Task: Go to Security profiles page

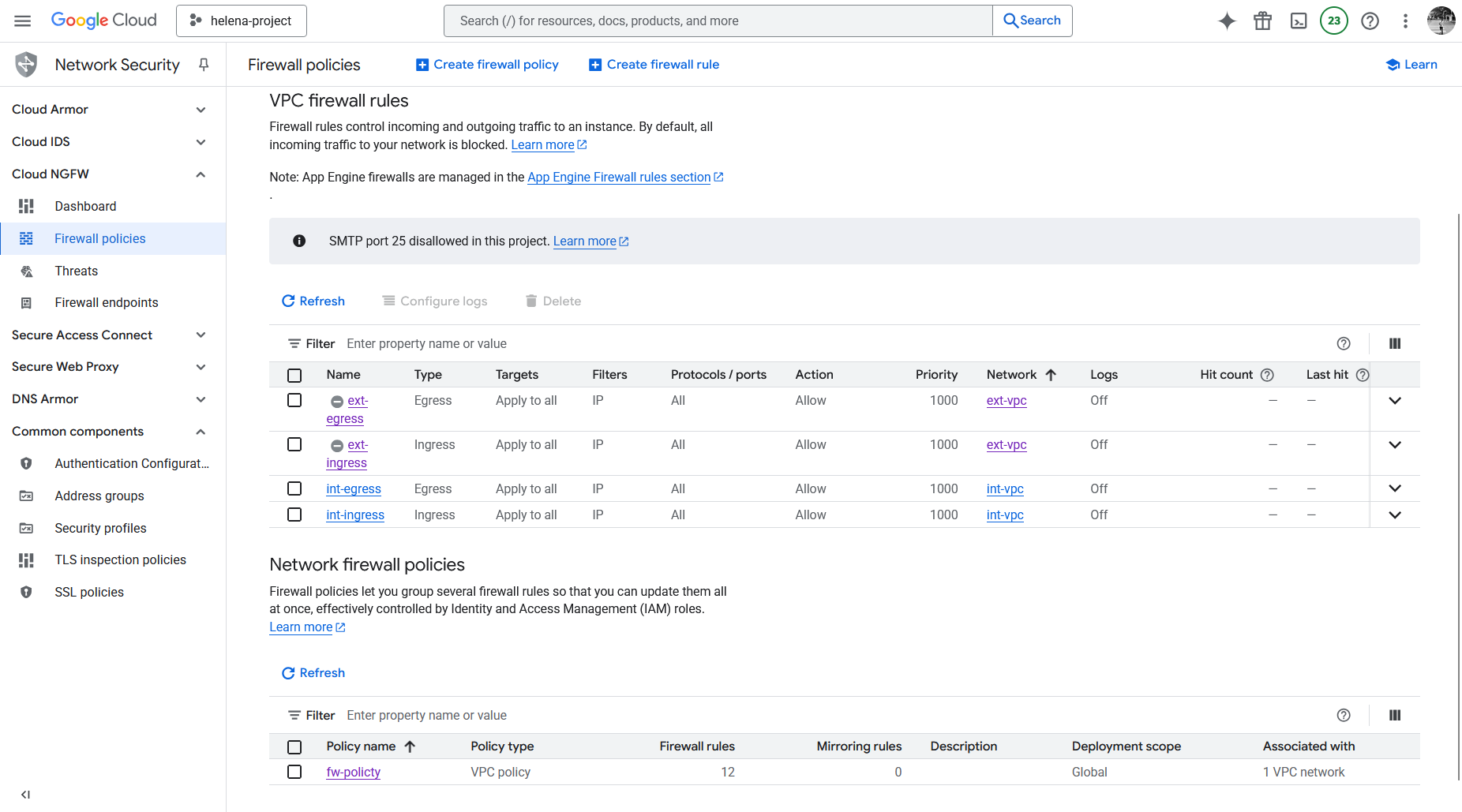Action: click(x=100, y=529)
